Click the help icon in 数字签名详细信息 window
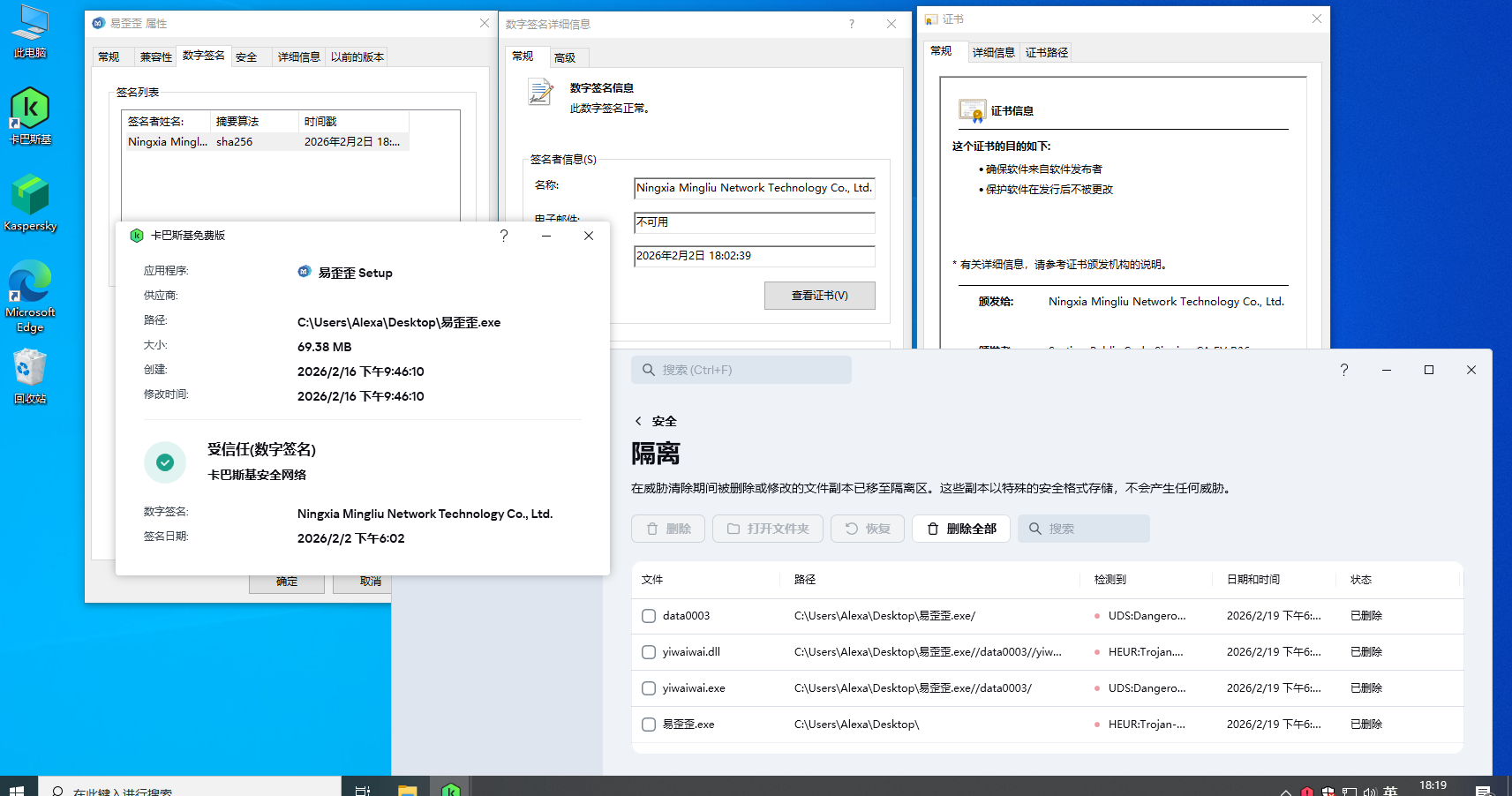The image size is (1512, 796). 852,24
